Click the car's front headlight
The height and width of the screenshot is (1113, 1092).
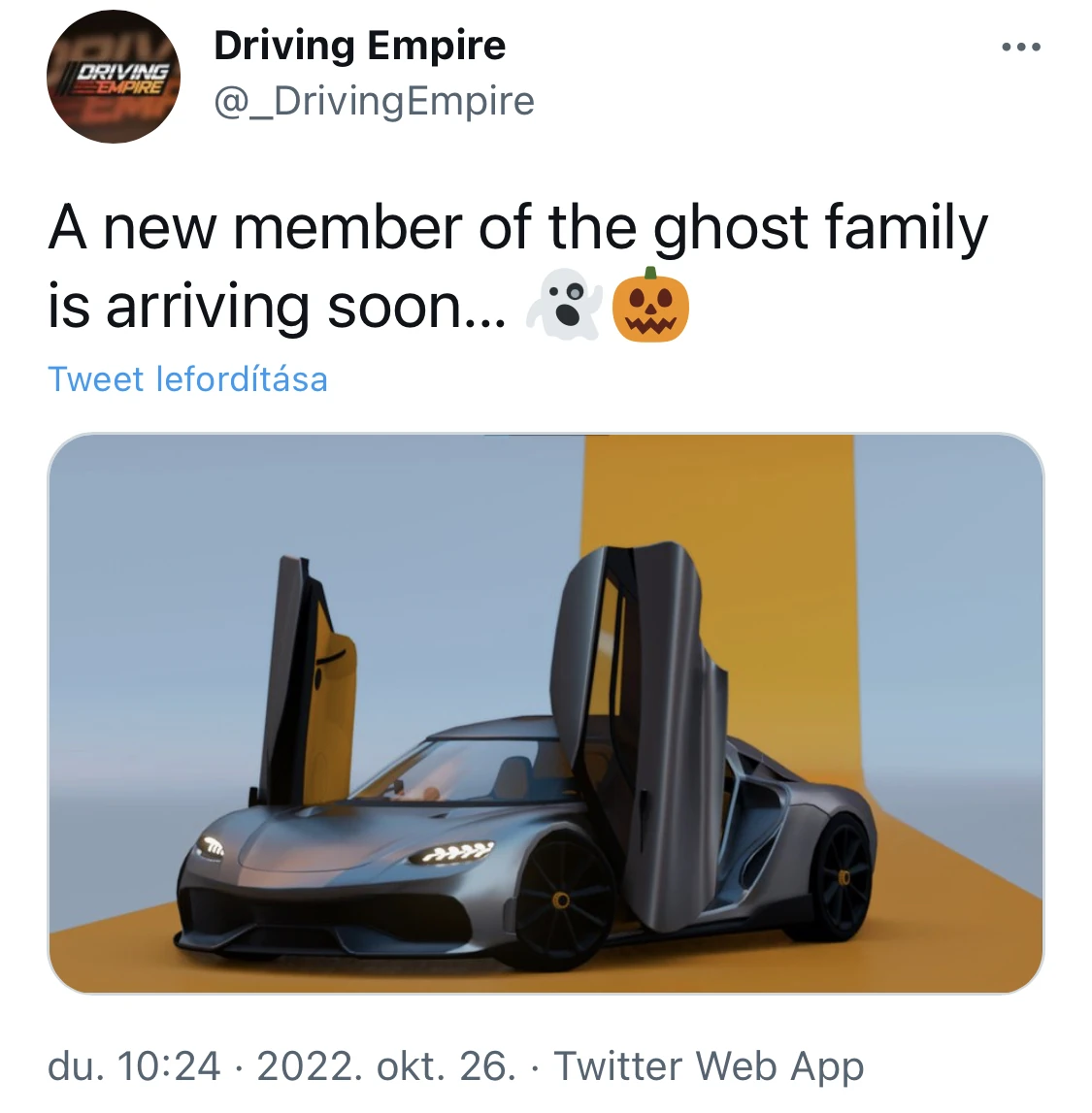(x=450, y=853)
